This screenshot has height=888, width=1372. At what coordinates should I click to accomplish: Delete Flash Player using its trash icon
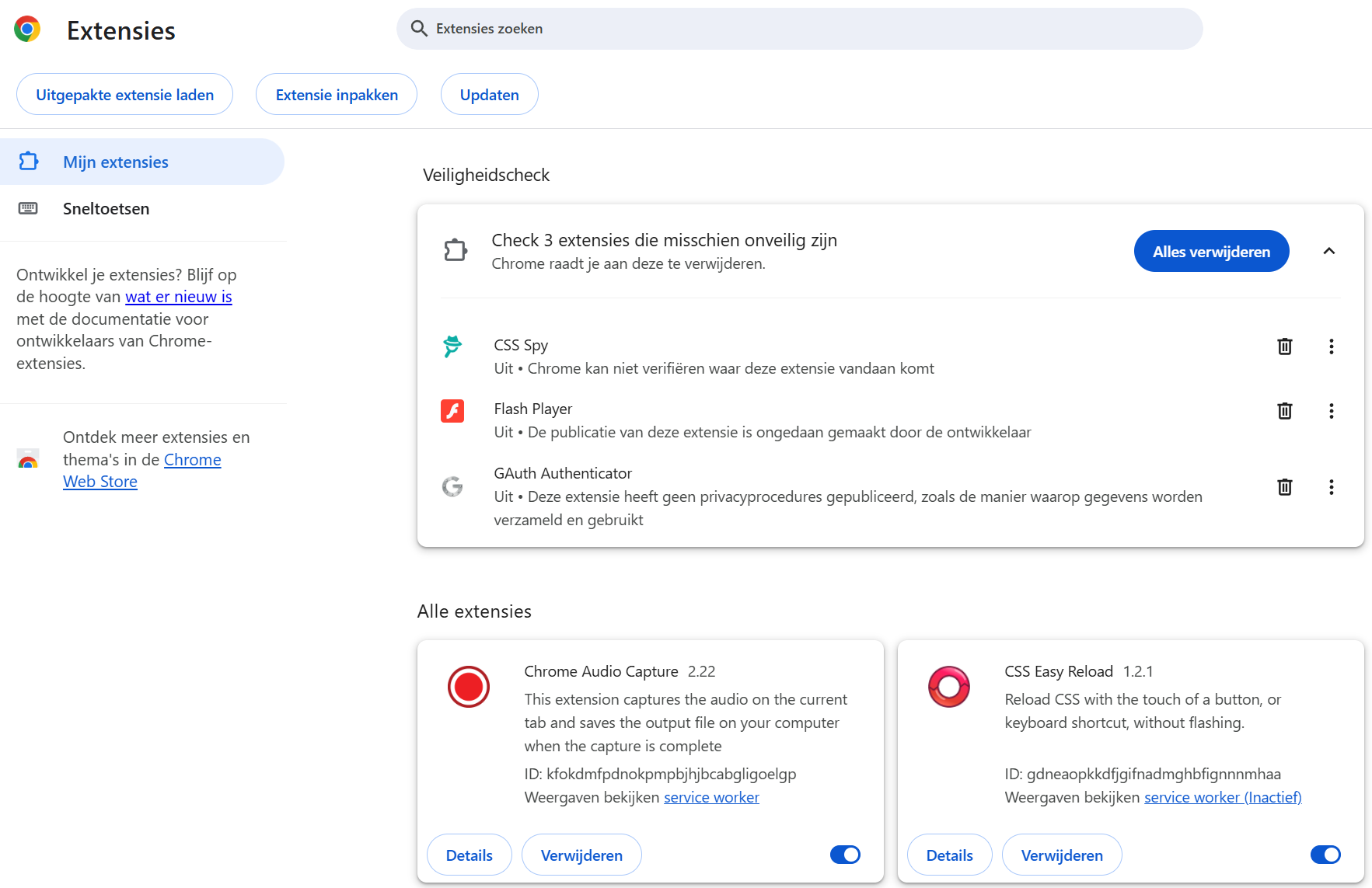[1284, 411]
